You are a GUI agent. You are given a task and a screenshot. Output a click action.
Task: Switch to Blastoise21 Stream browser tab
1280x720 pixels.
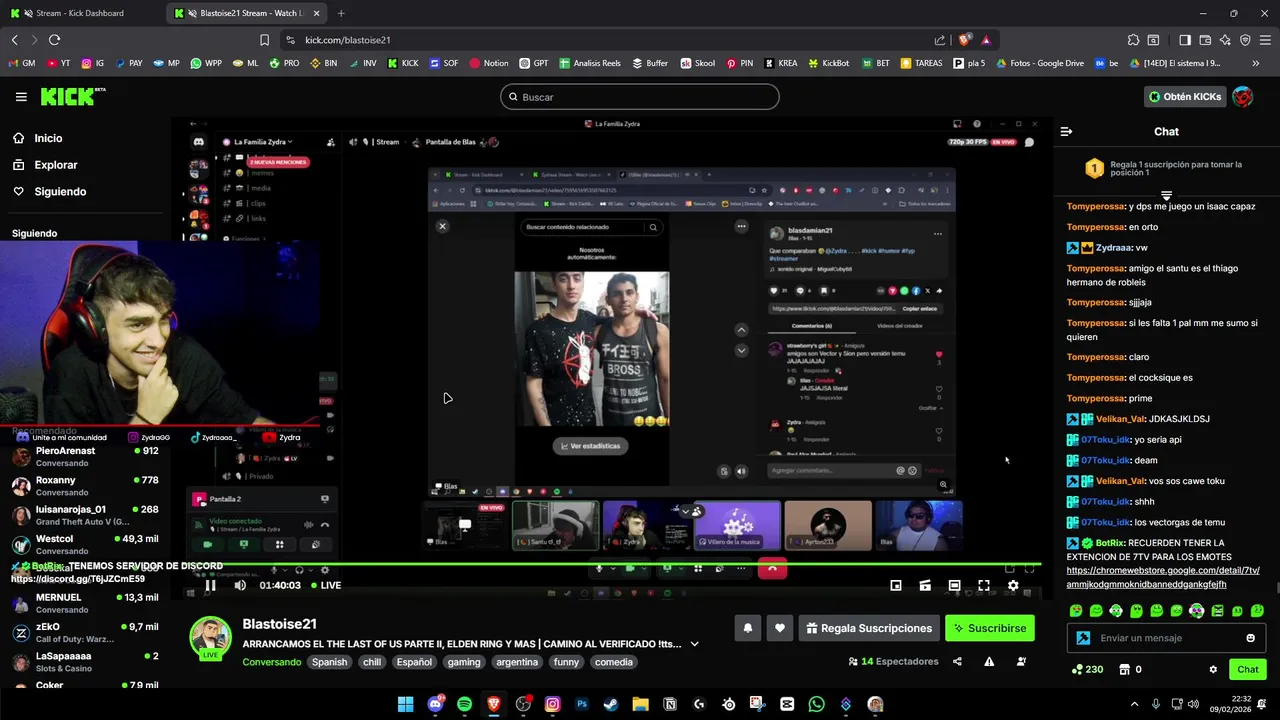pos(245,13)
